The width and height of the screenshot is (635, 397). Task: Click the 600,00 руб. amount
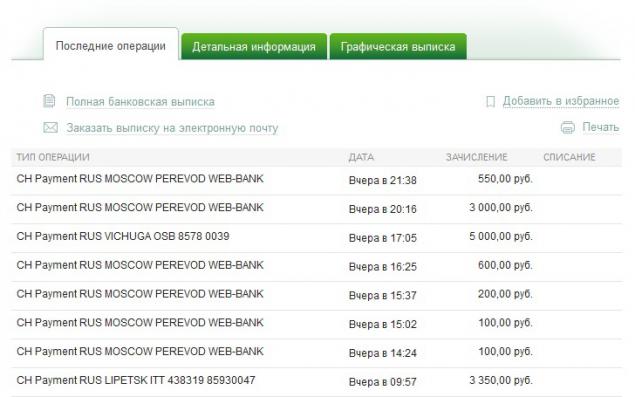click(x=505, y=265)
